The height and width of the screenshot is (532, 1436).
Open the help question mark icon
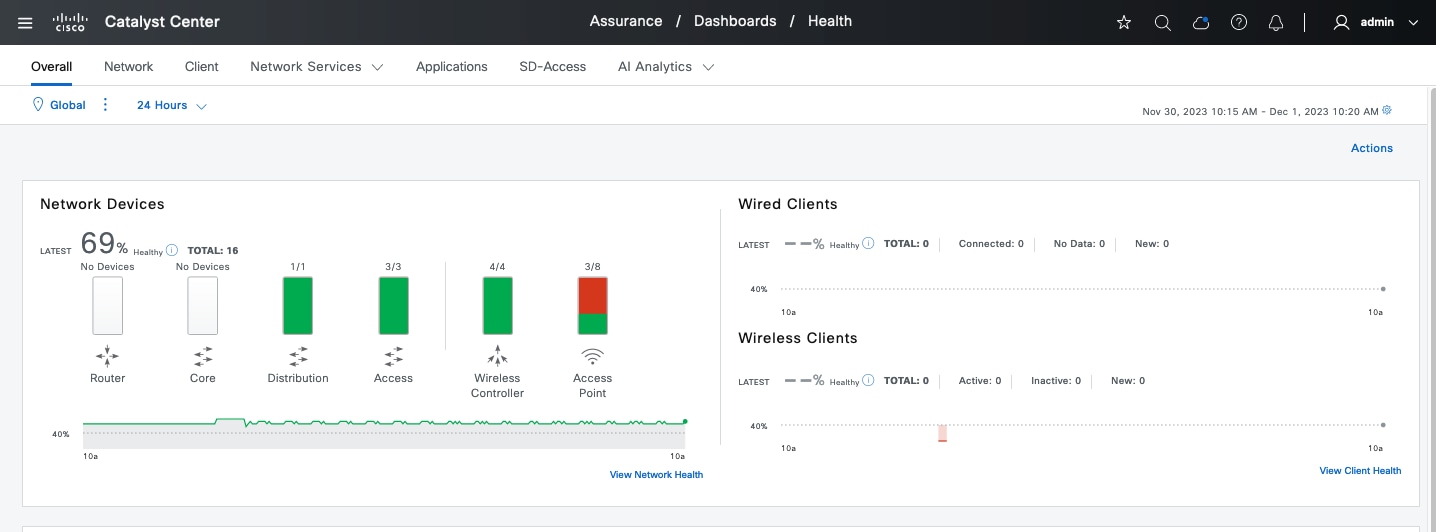coord(1239,22)
